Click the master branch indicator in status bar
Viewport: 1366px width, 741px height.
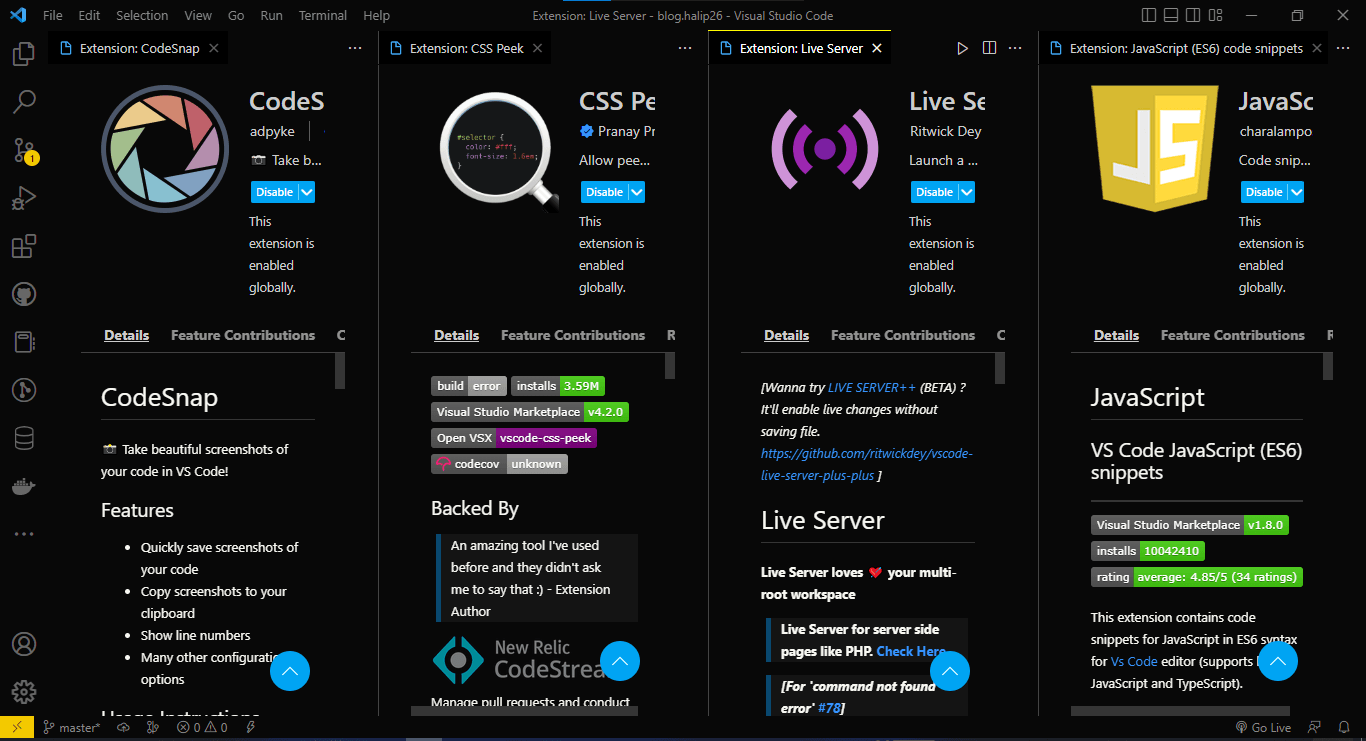(71, 728)
